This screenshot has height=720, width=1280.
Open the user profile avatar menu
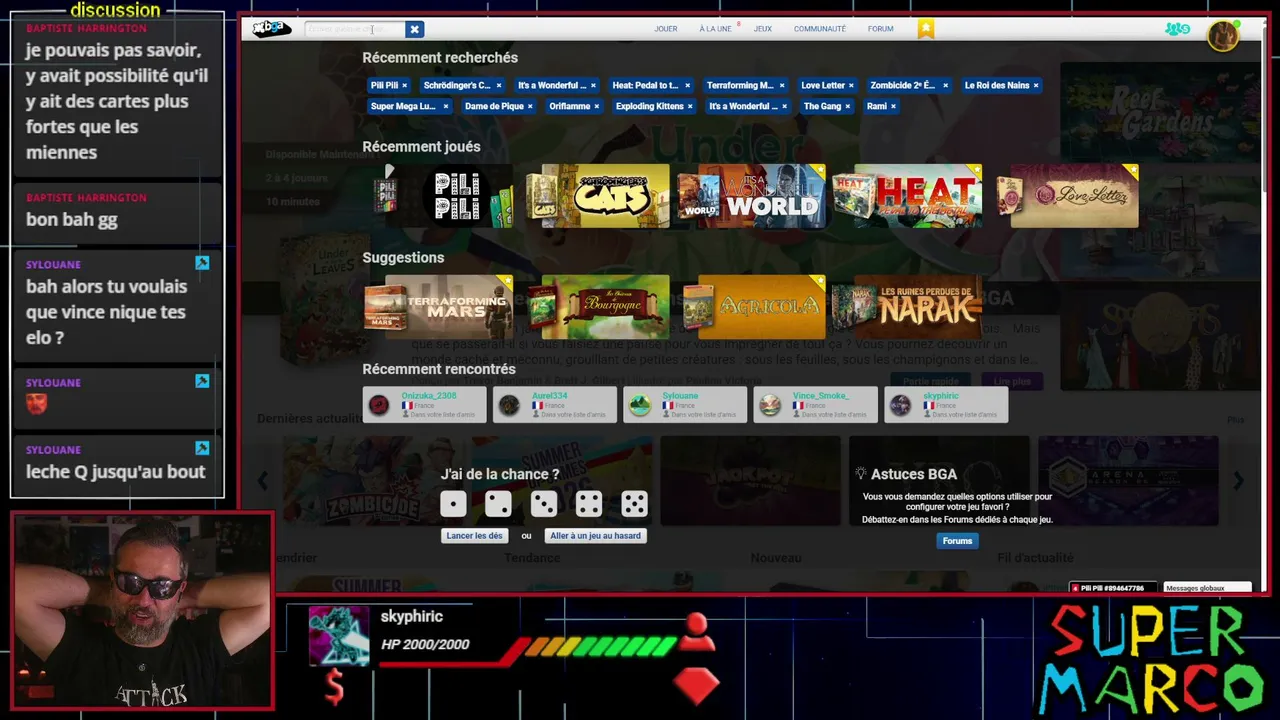pos(1223,35)
